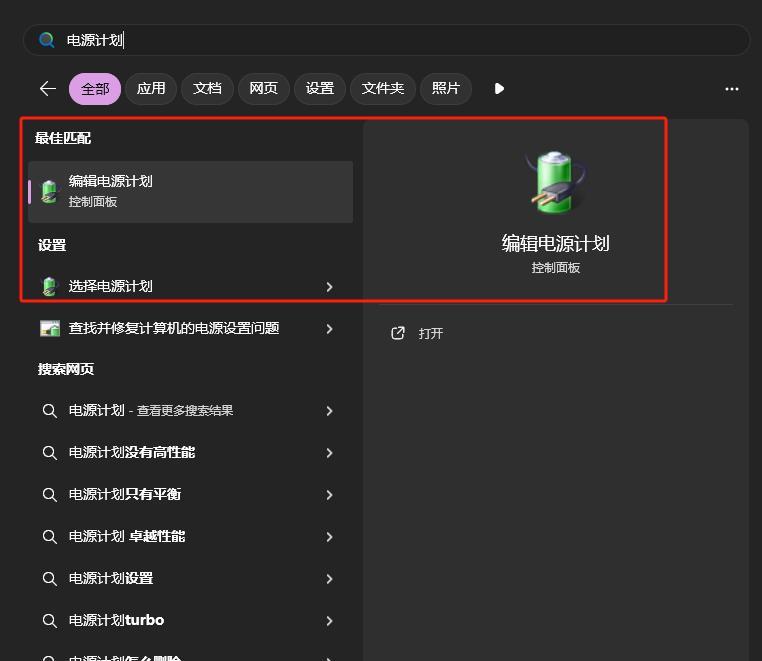Switch to the 应用 filter tab
The image size is (762, 661).
coord(151,89)
